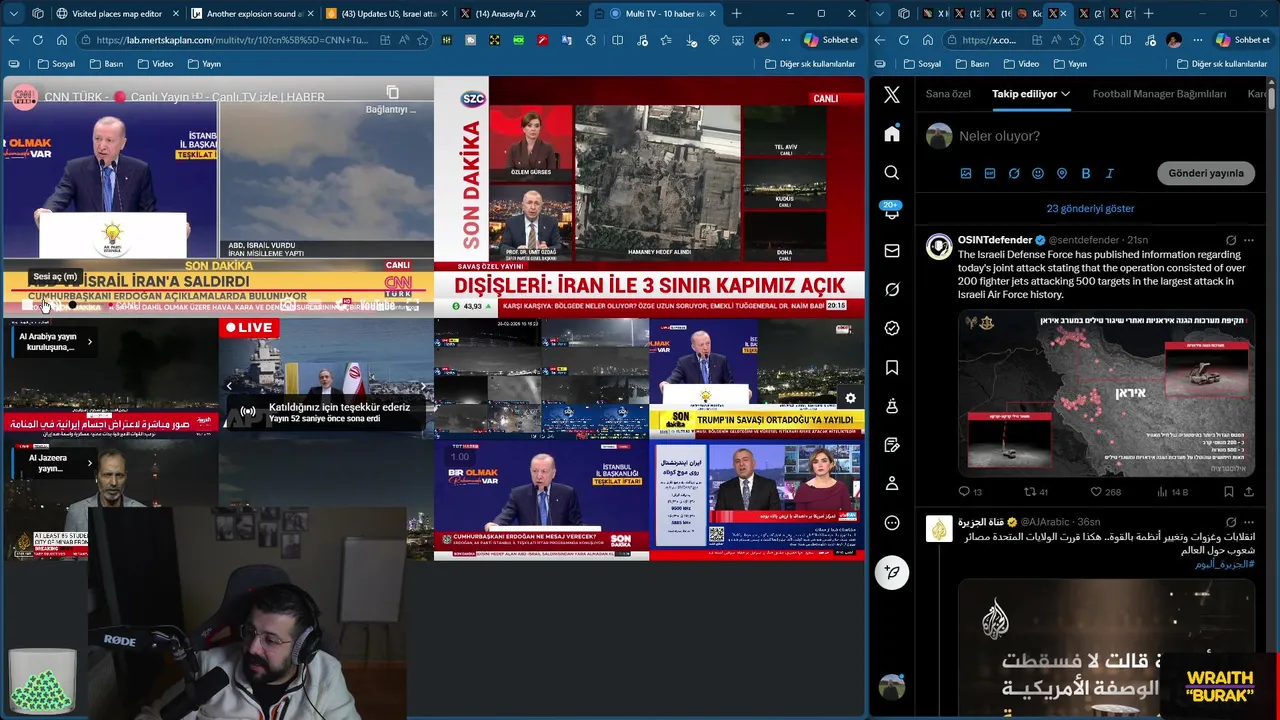Viewport: 1280px width, 720px height.
Task: Switch to Updates US, Israel tab
Action: coord(386,13)
